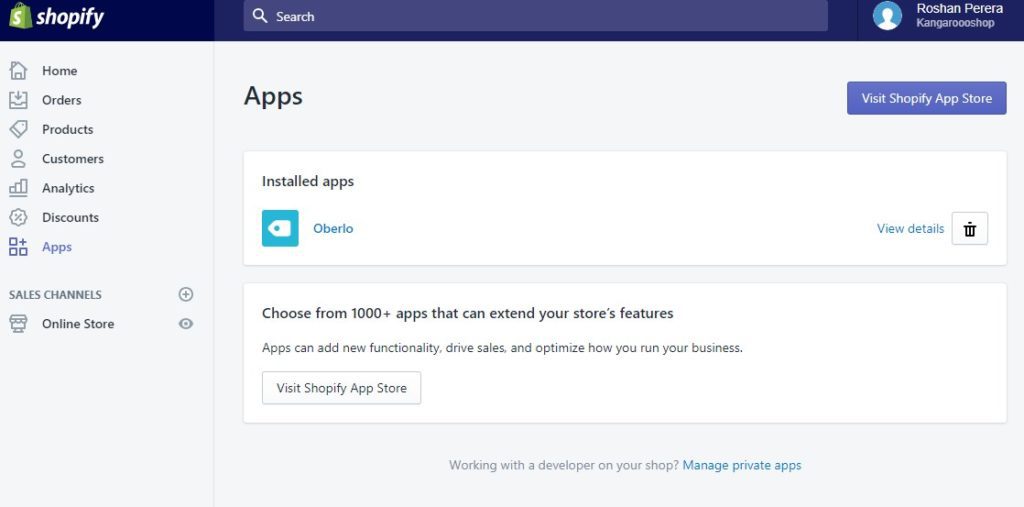Click the Products tag icon

pos(18,129)
